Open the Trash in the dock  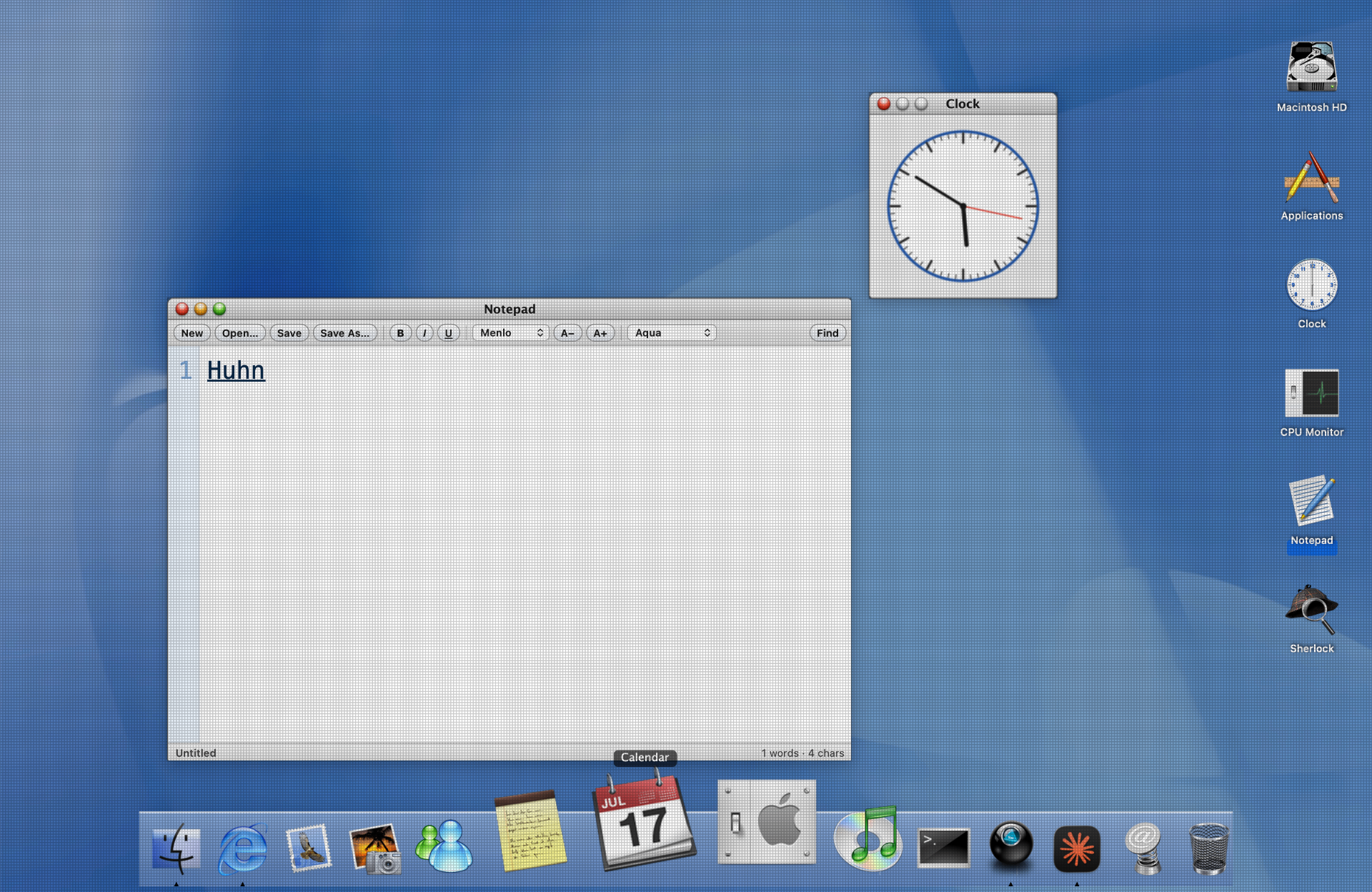tap(1208, 848)
